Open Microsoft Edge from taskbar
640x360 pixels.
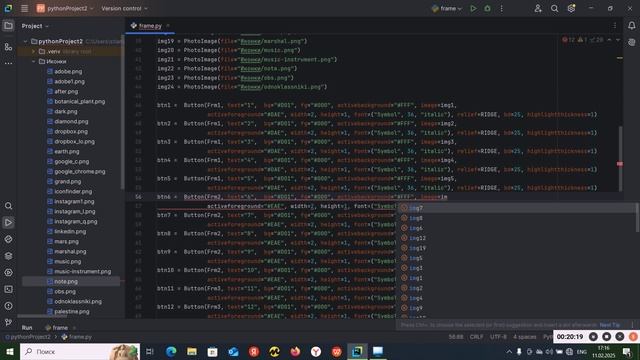tap(171, 351)
